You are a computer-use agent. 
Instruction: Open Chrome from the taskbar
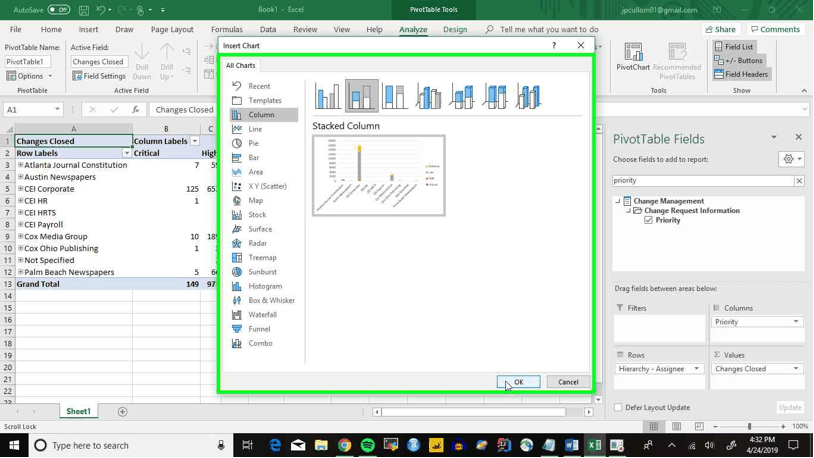point(344,445)
